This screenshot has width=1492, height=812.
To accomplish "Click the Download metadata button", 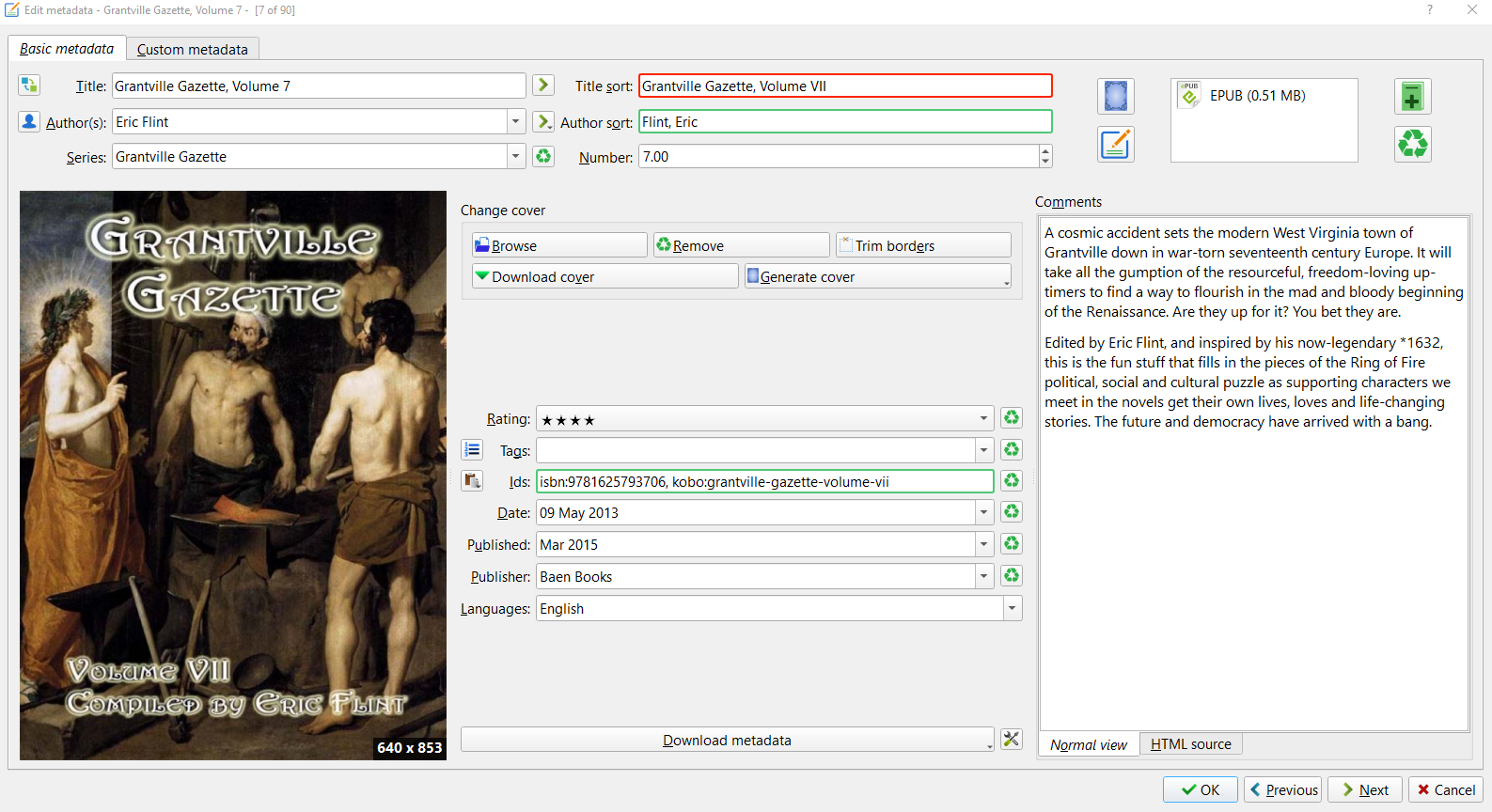I will tap(726, 740).
